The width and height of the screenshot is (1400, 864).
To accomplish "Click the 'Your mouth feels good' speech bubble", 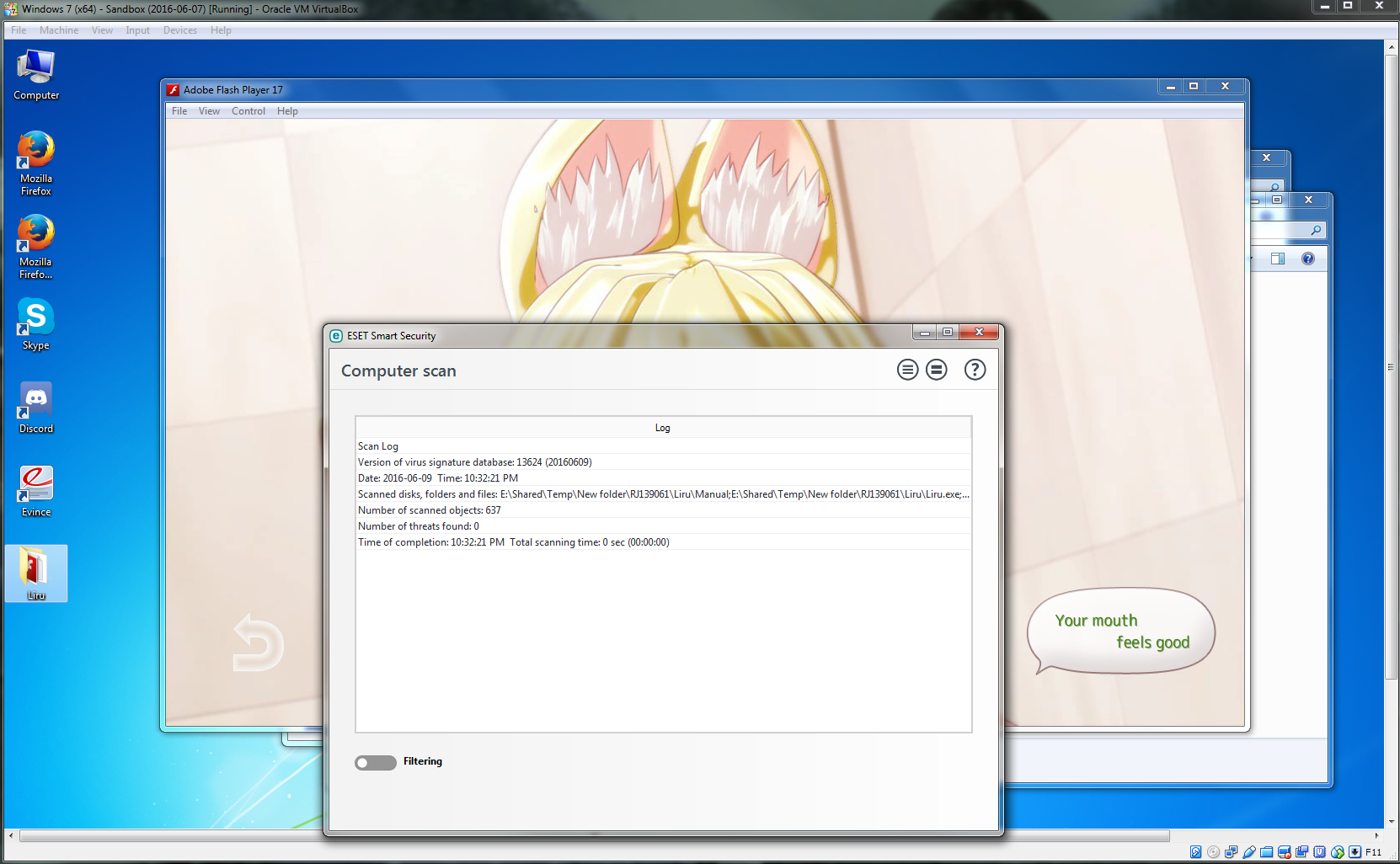I will click(x=1121, y=632).
